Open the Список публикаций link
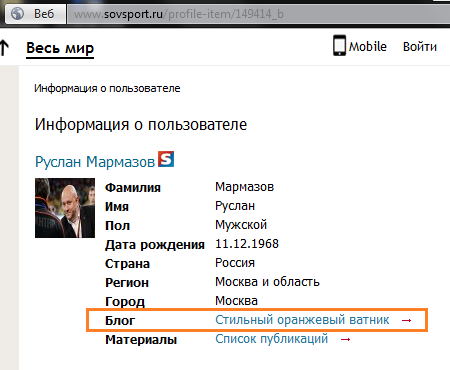 (x=271, y=339)
